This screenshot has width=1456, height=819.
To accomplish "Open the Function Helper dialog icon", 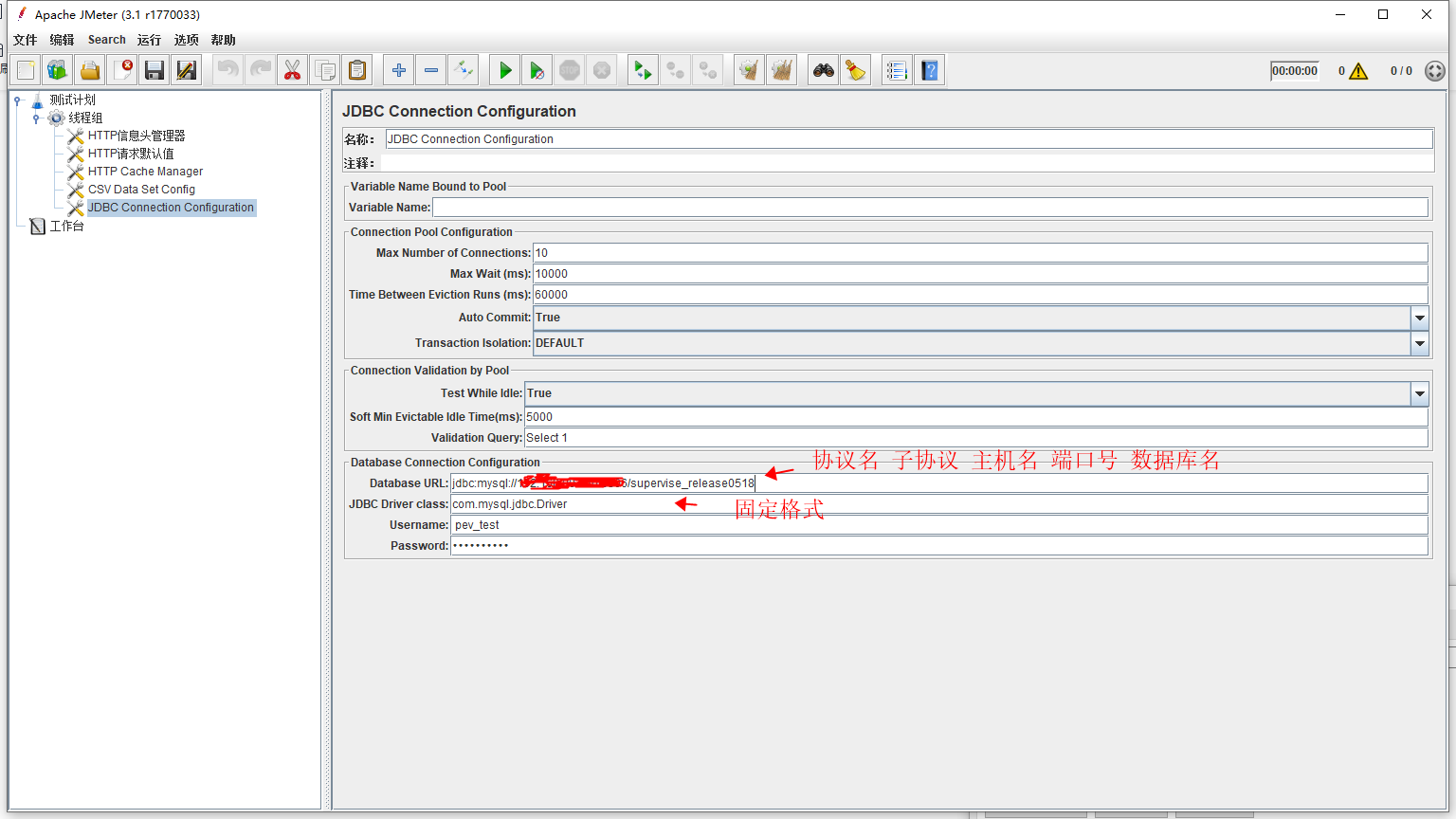I will (897, 70).
